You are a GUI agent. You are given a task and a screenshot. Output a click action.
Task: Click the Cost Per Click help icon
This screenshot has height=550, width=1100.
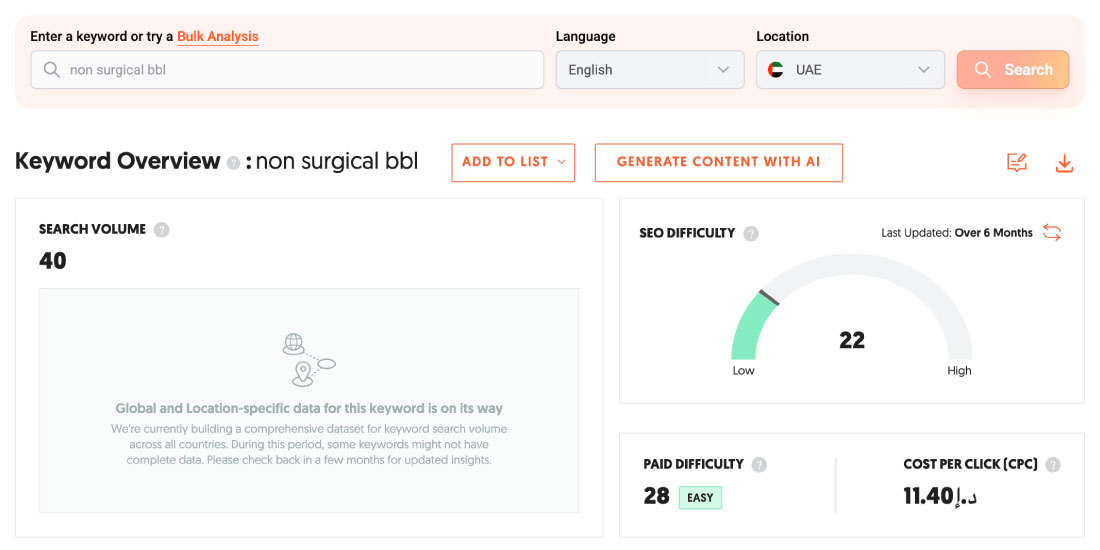(x=1053, y=464)
